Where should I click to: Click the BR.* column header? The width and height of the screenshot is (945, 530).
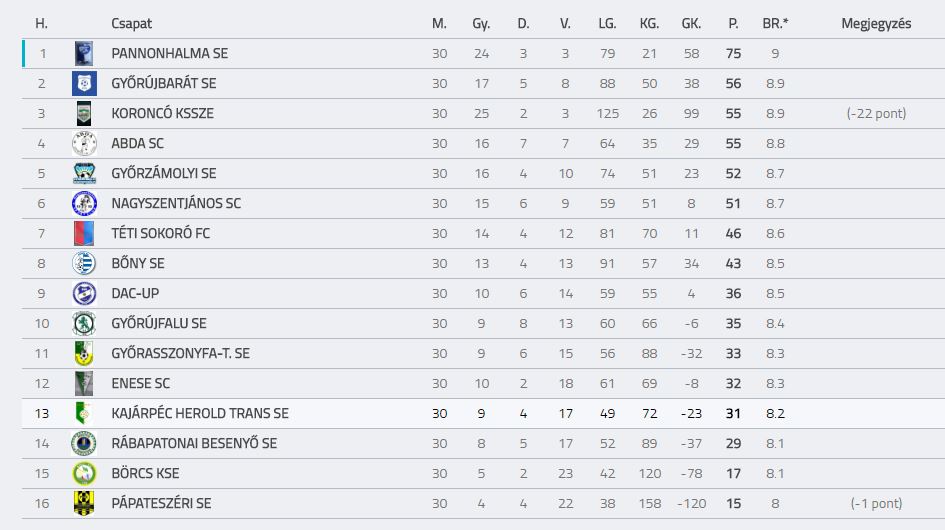pos(775,24)
